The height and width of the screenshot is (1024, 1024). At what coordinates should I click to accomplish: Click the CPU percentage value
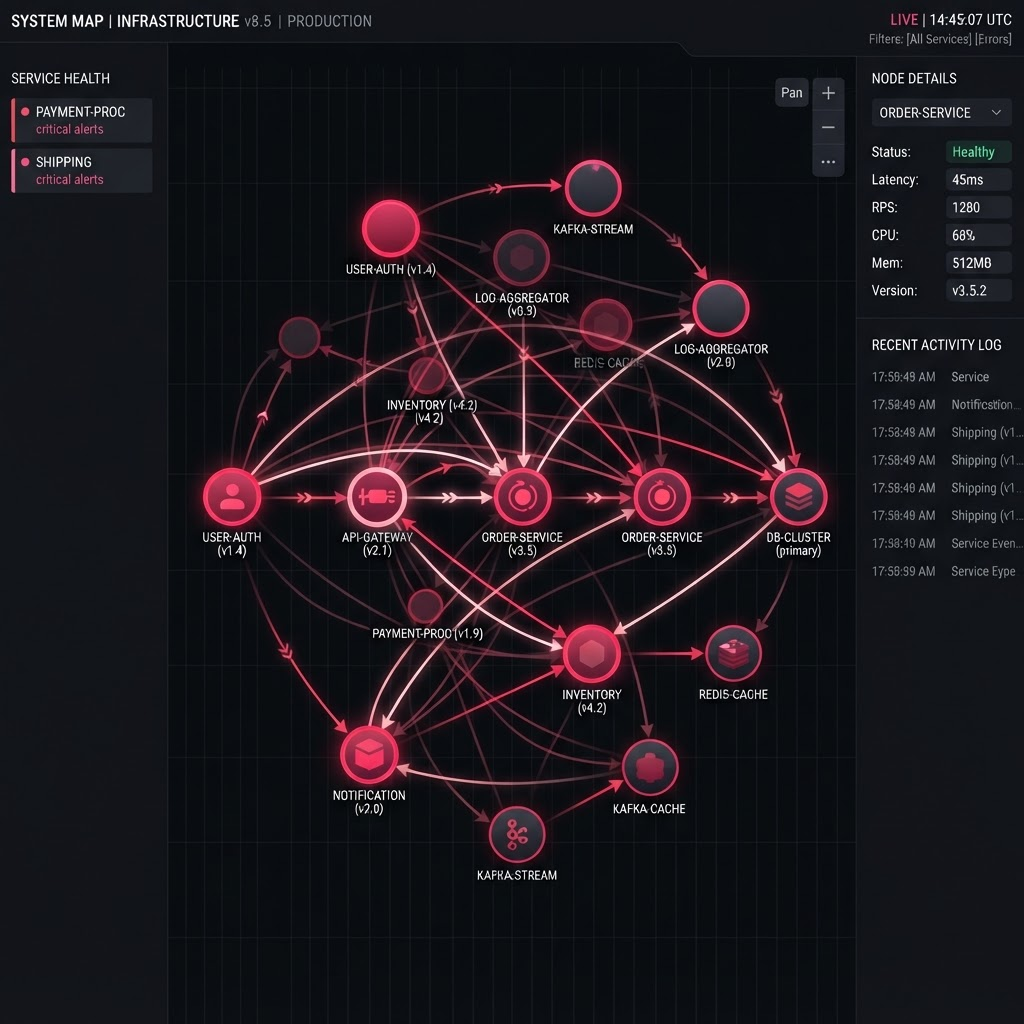(x=978, y=235)
